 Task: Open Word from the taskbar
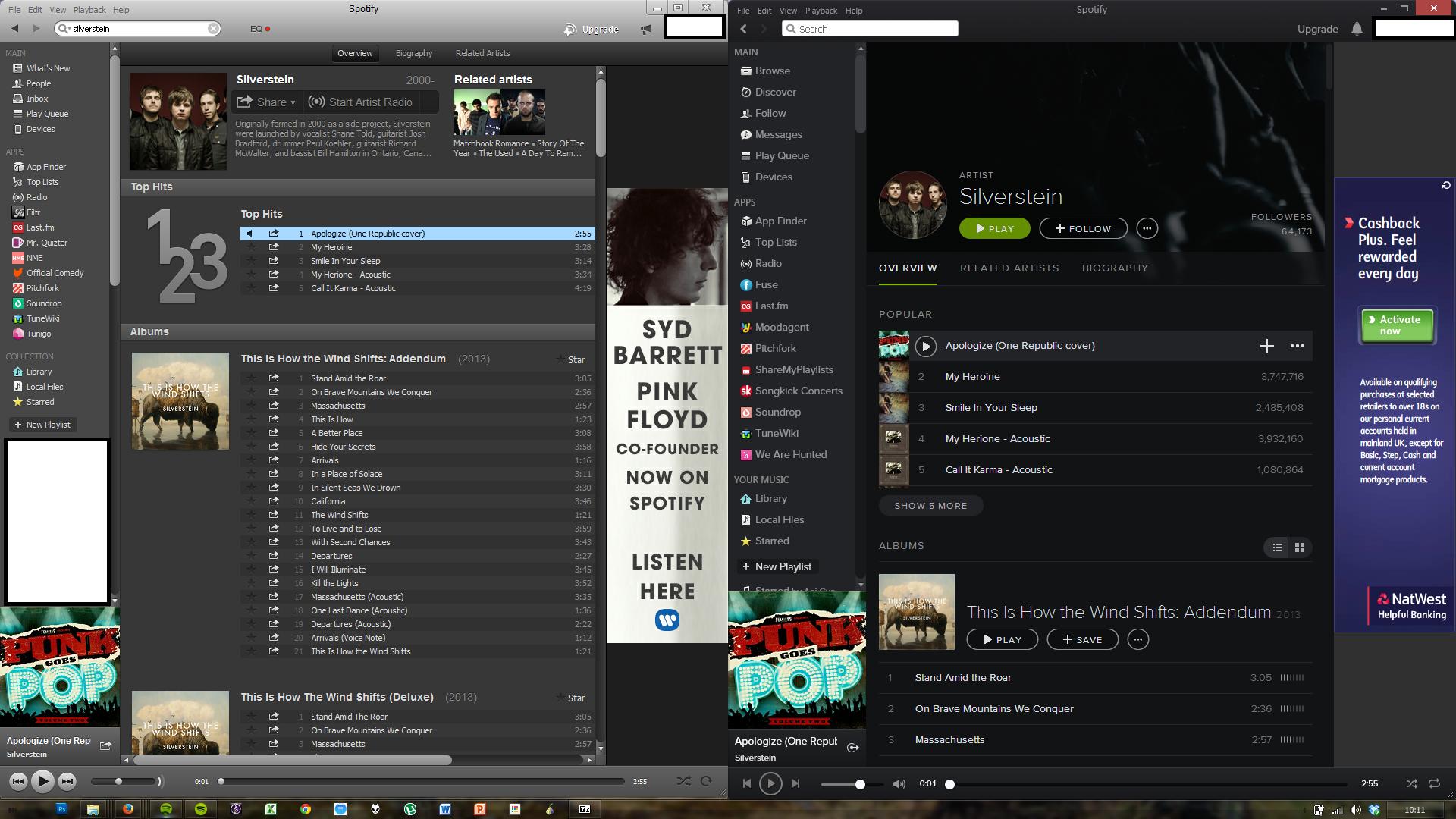[x=445, y=809]
